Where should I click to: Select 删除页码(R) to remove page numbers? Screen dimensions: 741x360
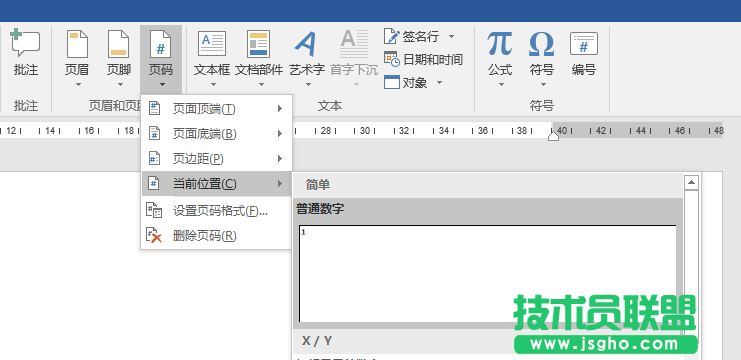[x=216, y=235]
